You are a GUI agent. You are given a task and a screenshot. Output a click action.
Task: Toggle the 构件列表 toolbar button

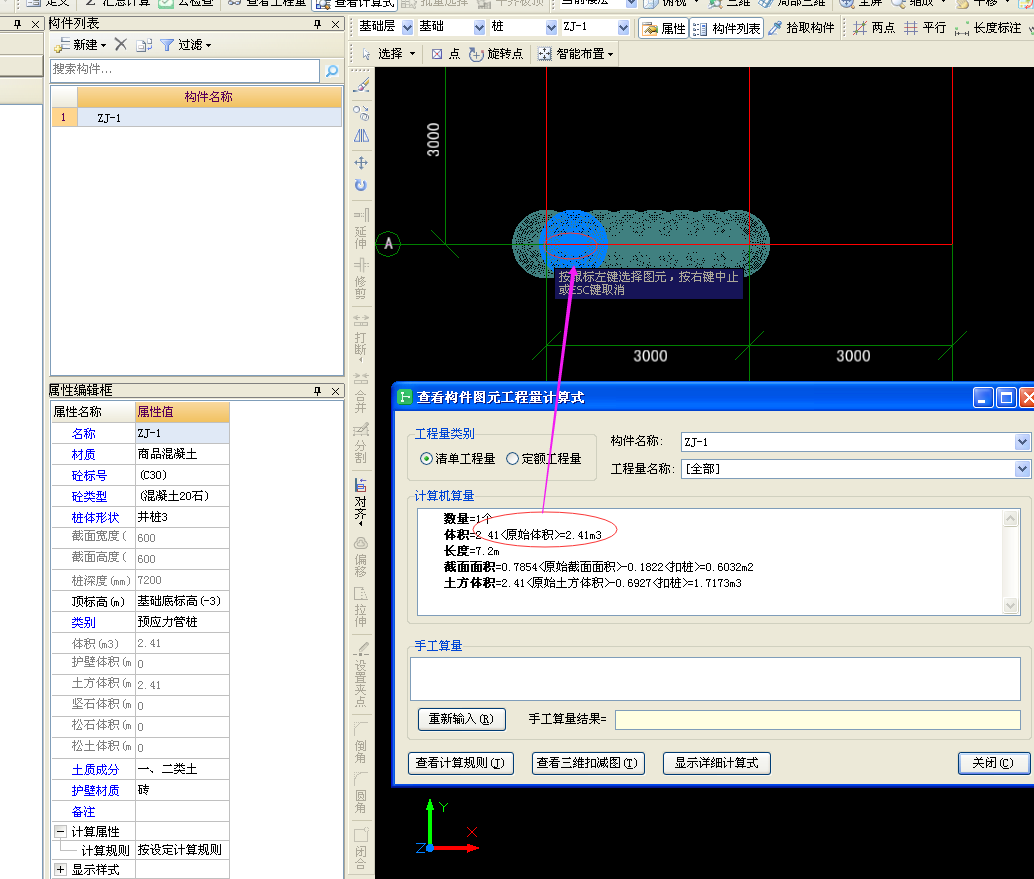pyautogui.click(x=727, y=28)
